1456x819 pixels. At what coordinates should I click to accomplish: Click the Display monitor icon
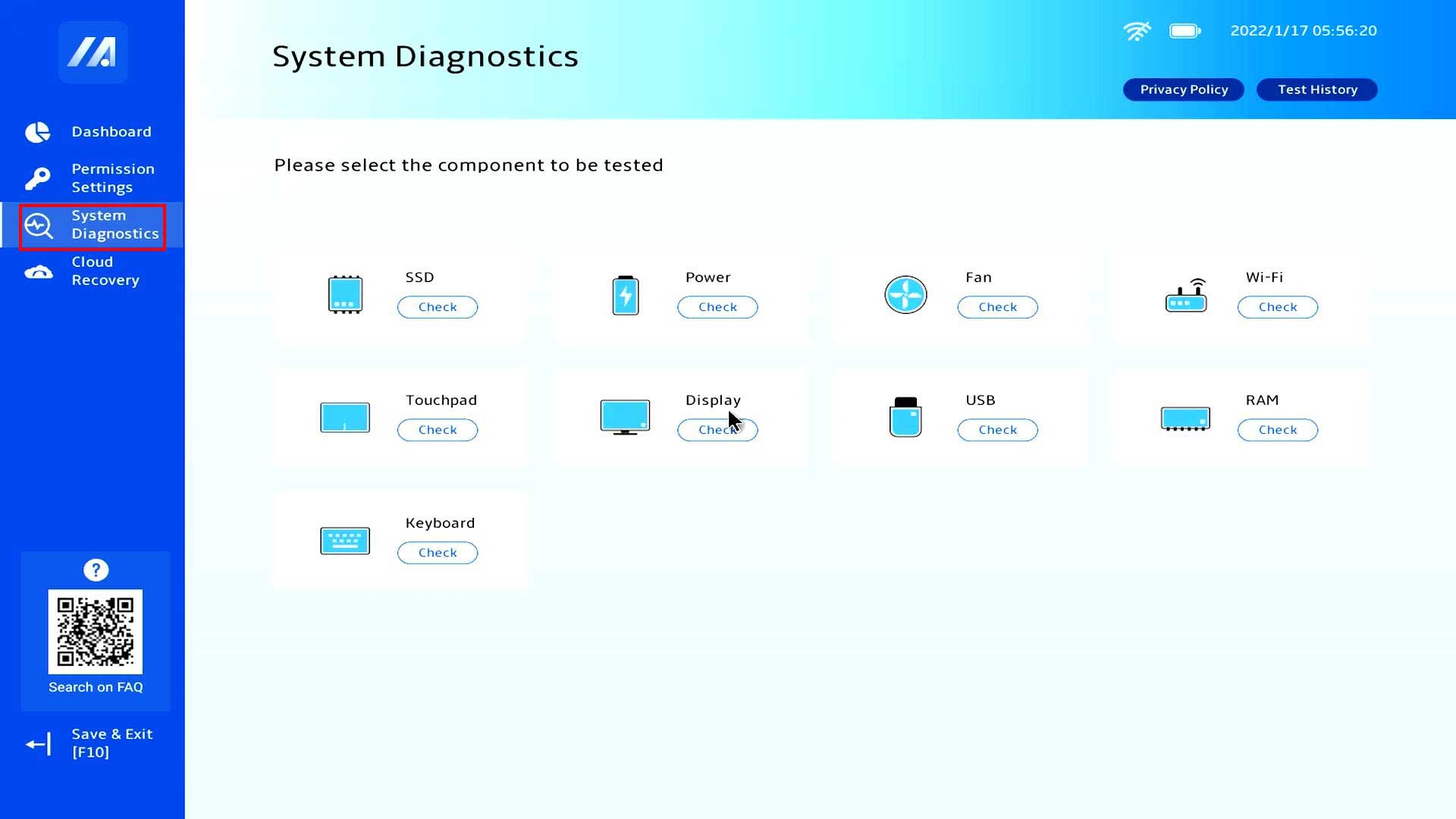pos(625,417)
